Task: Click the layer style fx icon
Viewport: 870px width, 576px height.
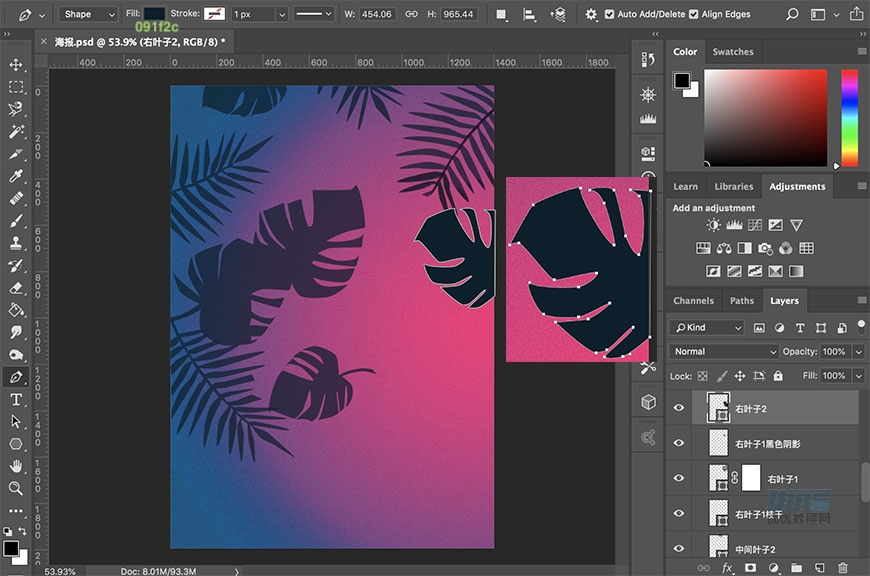Action: (x=727, y=568)
